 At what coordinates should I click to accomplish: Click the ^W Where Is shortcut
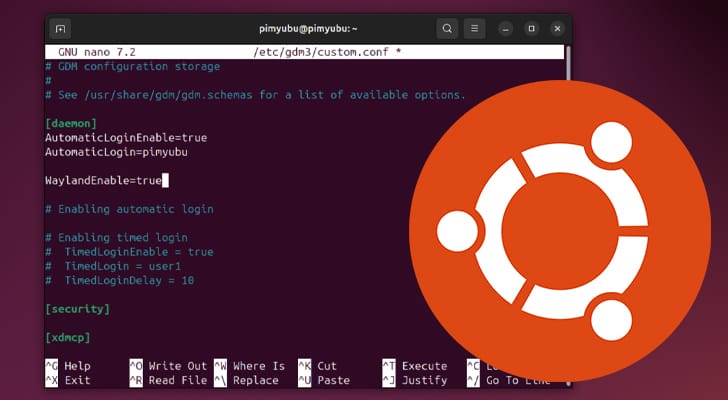click(x=249, y=366)
